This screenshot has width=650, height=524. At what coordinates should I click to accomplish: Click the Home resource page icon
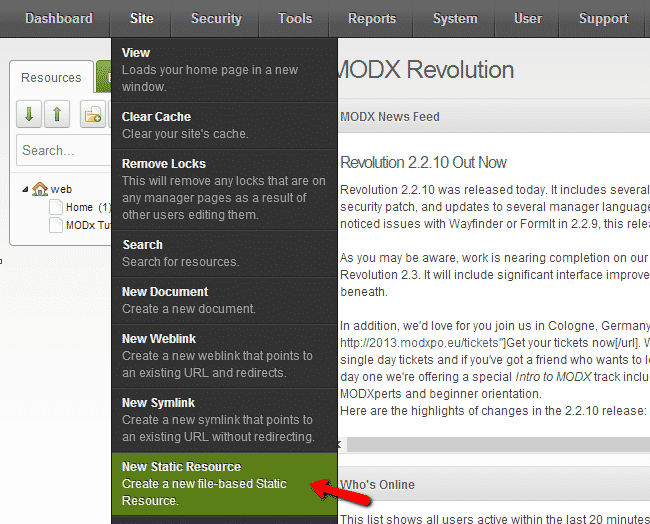56,207
